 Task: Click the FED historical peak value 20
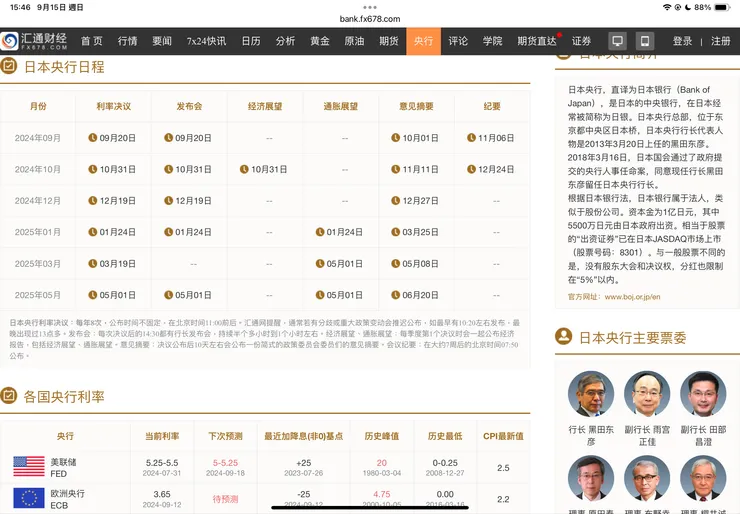(x=382, y=463)
